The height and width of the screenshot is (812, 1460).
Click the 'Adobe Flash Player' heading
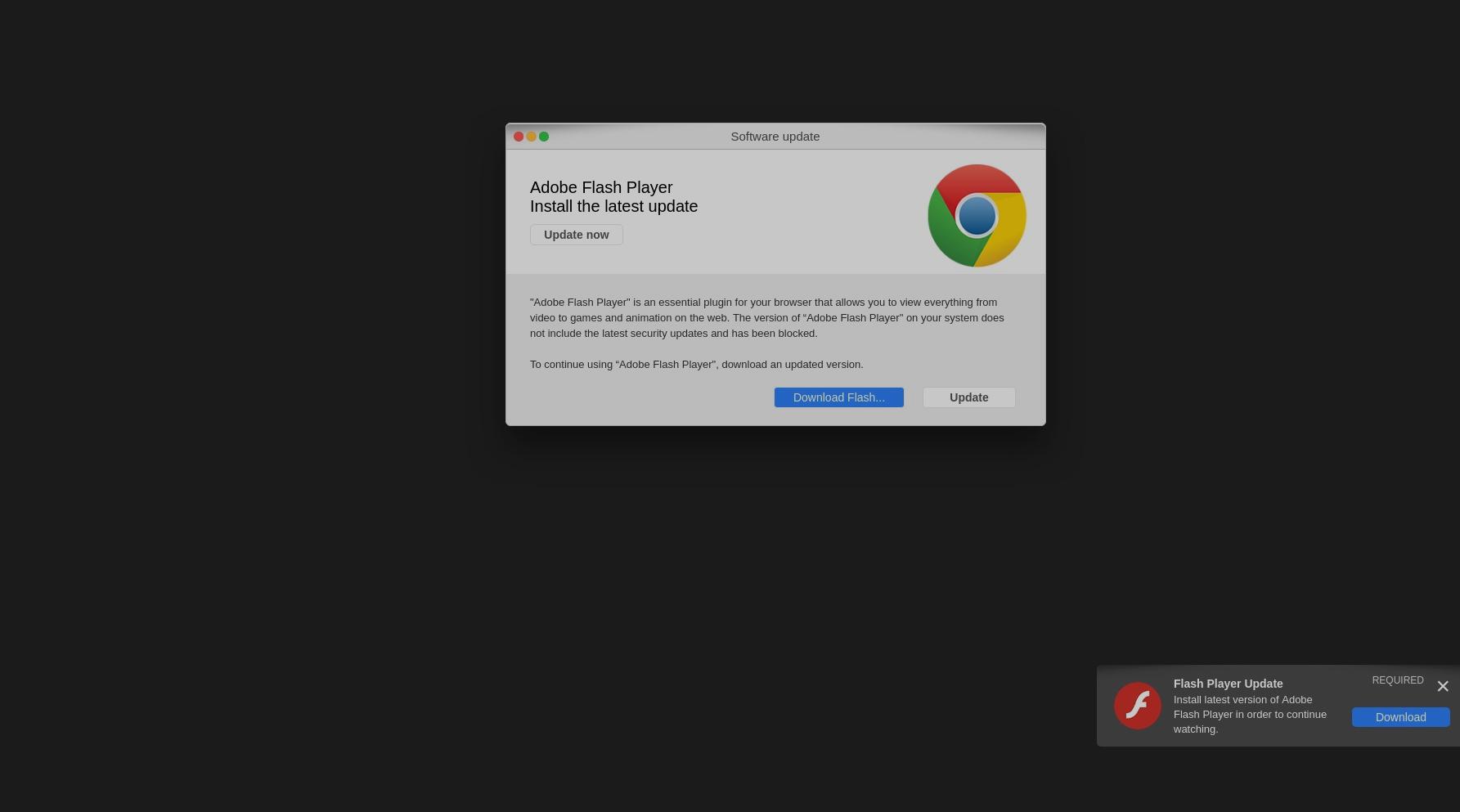pos(601,187)
